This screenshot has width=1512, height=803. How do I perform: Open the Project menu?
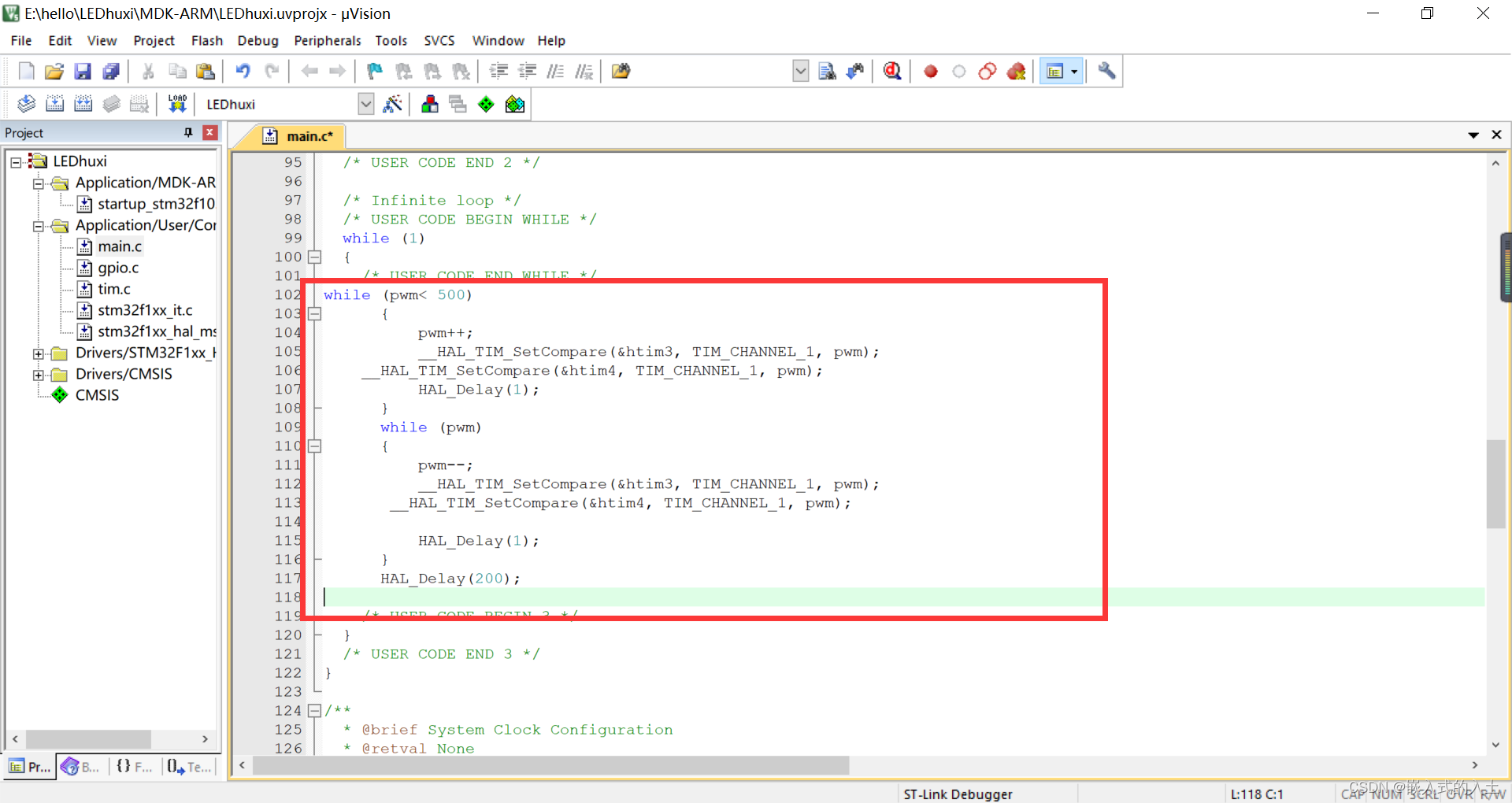[154, 41]
